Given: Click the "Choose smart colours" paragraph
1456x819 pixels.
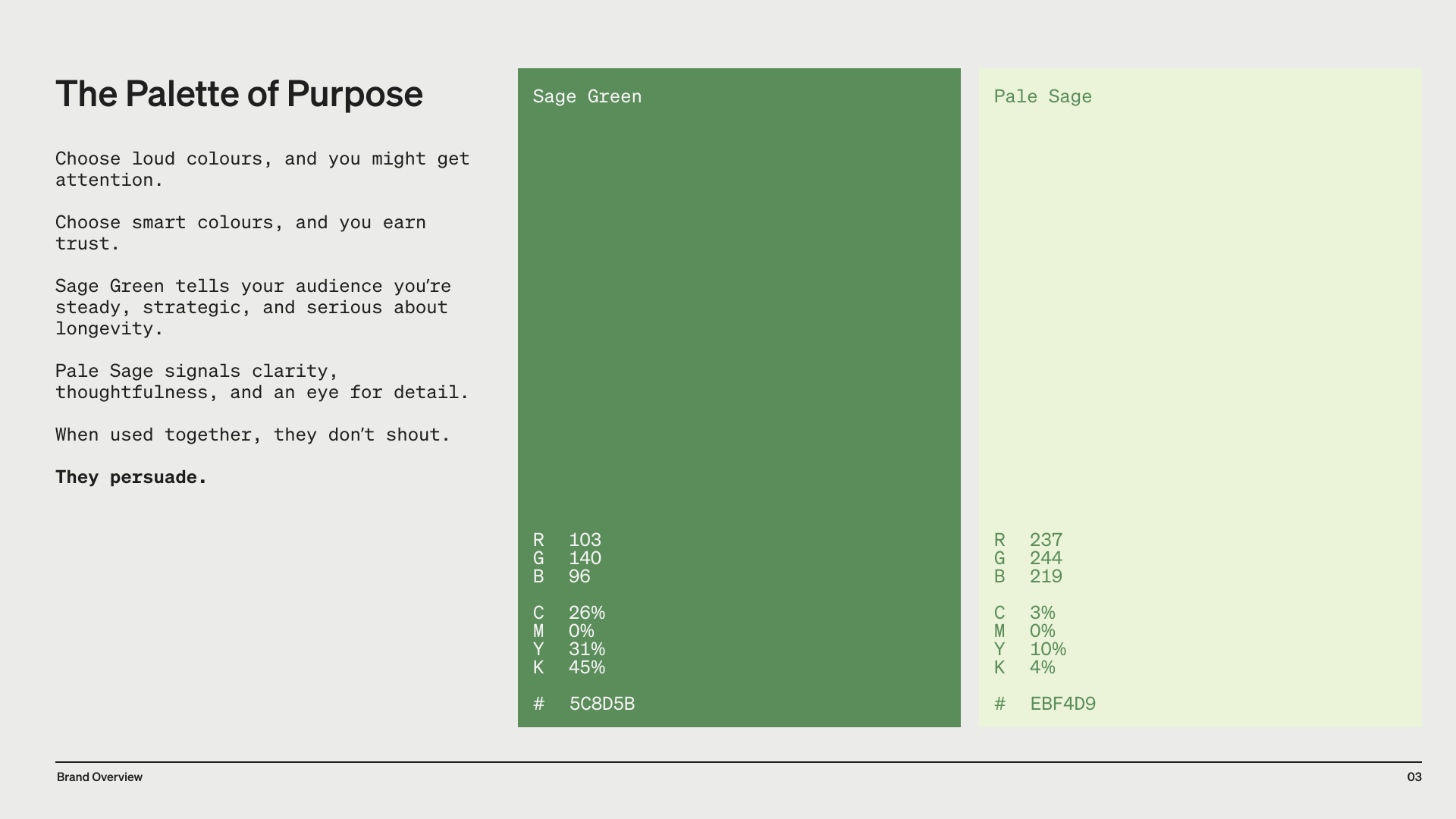Looking at the screenshot, I should [x=240, y=233].
